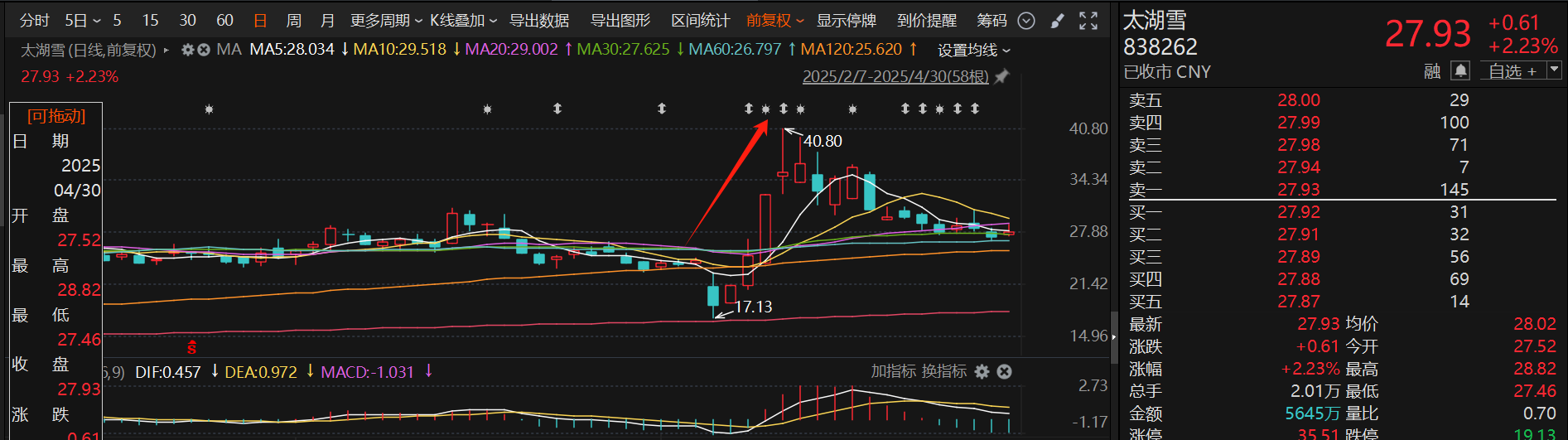Image resolution: width=1568 pixels, height=440 pixels.
Task: Remove the MA indicator with its X icon
Action: [x=204, y=50]
